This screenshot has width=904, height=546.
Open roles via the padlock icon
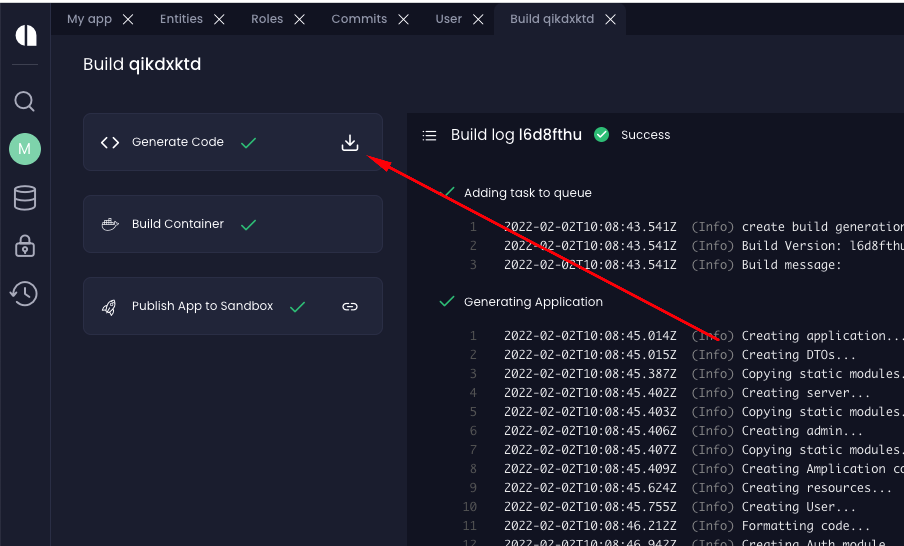25,246
